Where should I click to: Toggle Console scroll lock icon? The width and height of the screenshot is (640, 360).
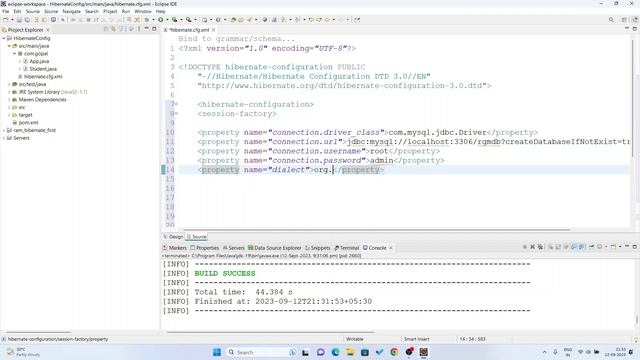click(558, 247)
